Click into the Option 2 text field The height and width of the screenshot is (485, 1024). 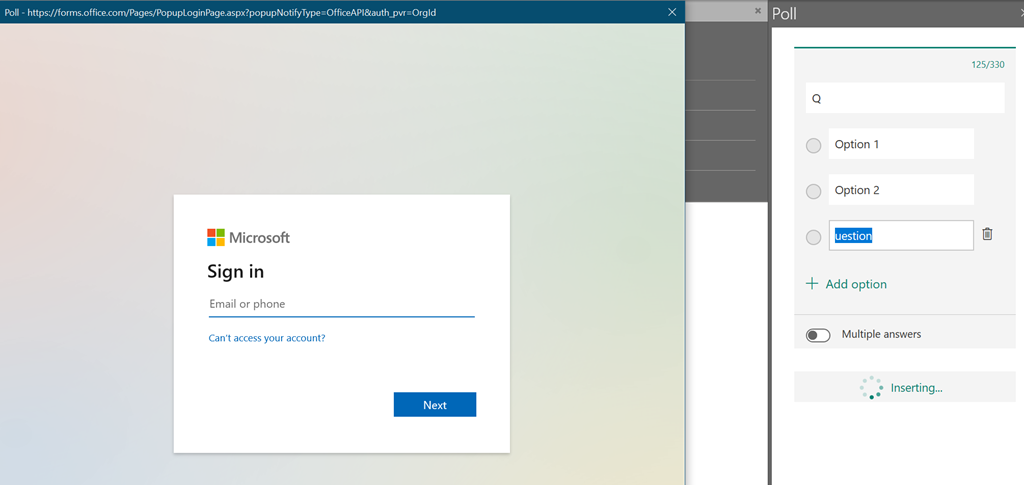(x=900, y=190)
